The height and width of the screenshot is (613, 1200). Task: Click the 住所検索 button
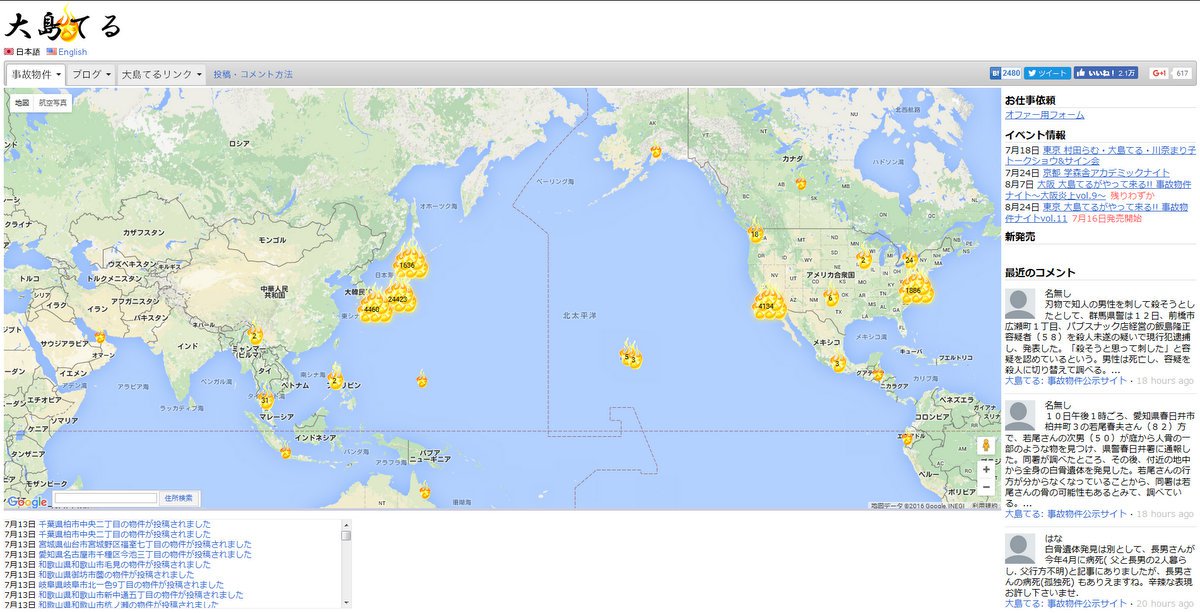179,497
